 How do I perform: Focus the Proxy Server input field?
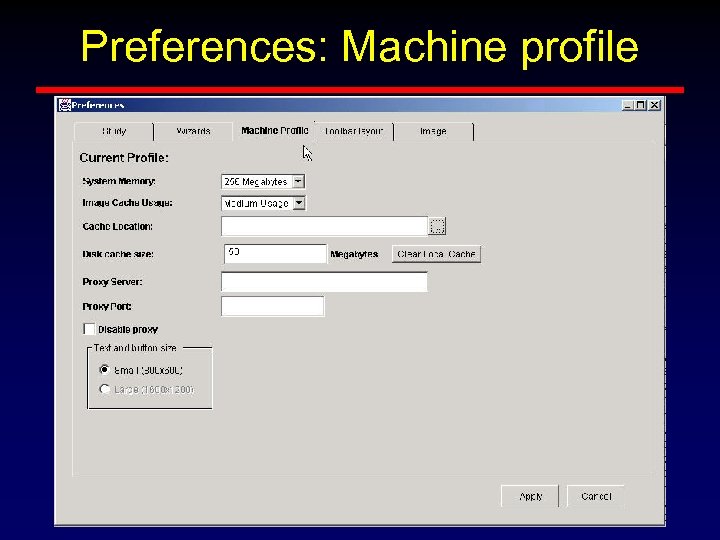pos(324,281)
